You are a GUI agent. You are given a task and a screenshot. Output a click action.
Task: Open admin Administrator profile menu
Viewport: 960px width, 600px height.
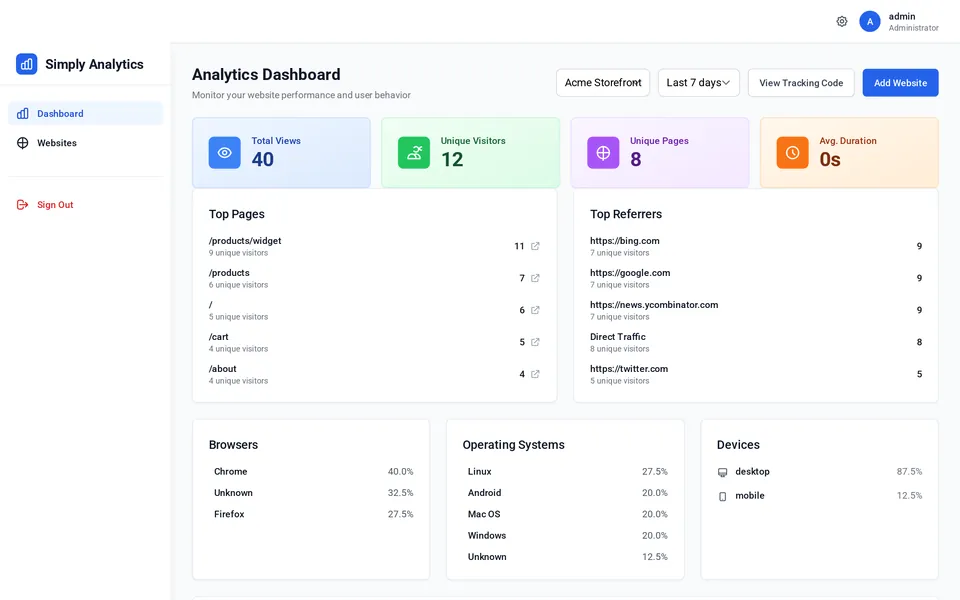899,21
